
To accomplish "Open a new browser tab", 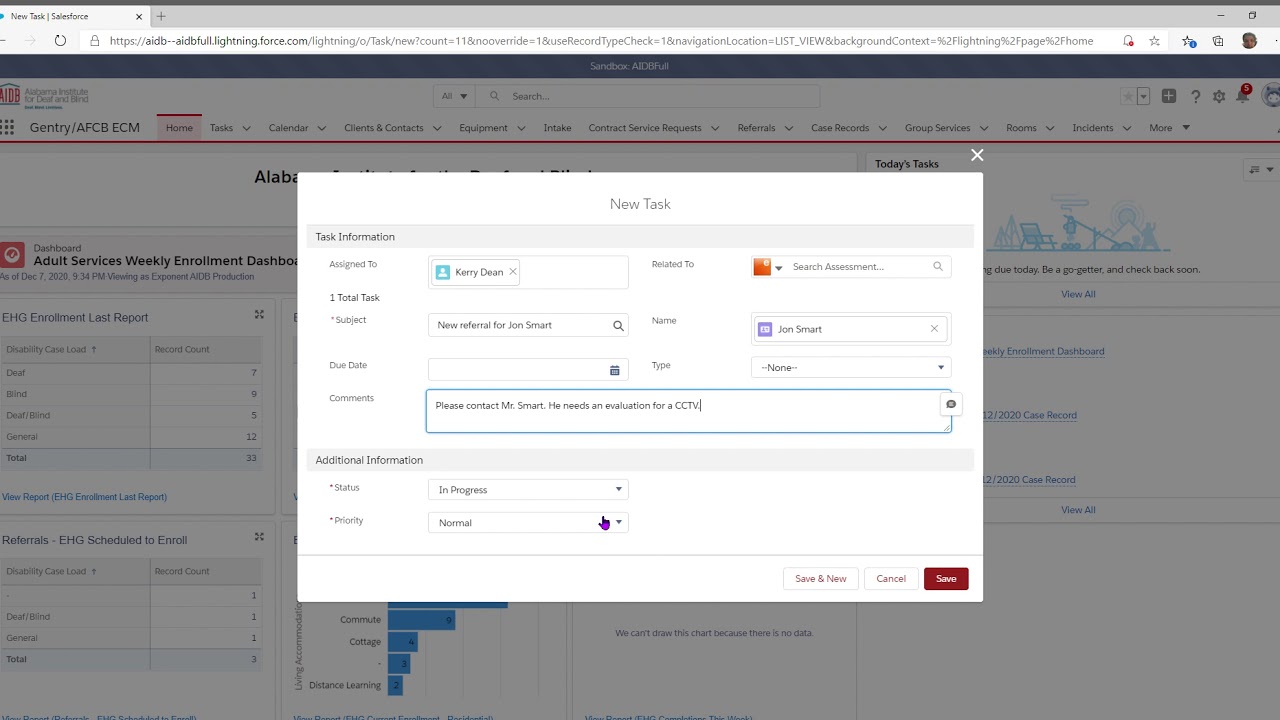I will (x=161, y=16).
